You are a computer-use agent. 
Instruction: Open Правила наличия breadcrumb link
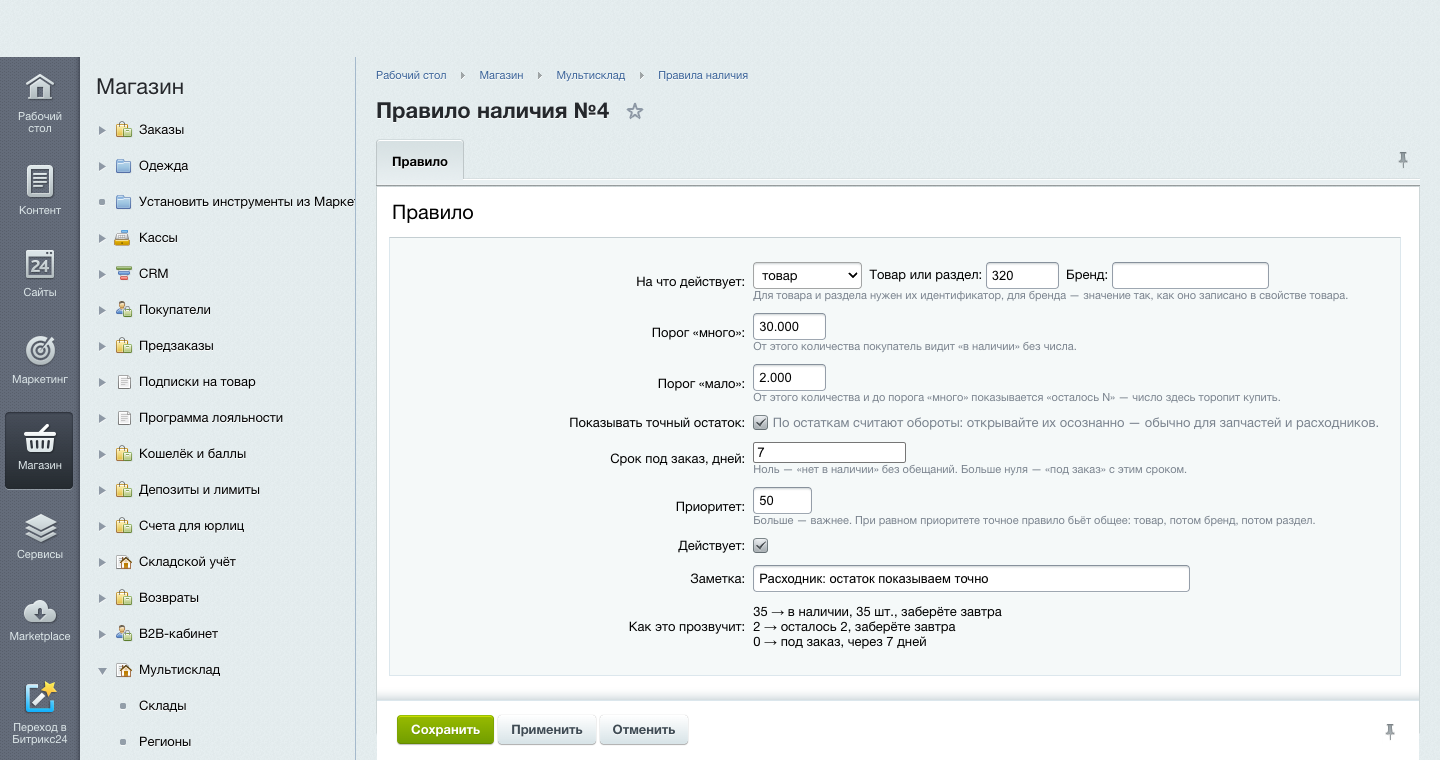tap(703, 75)
